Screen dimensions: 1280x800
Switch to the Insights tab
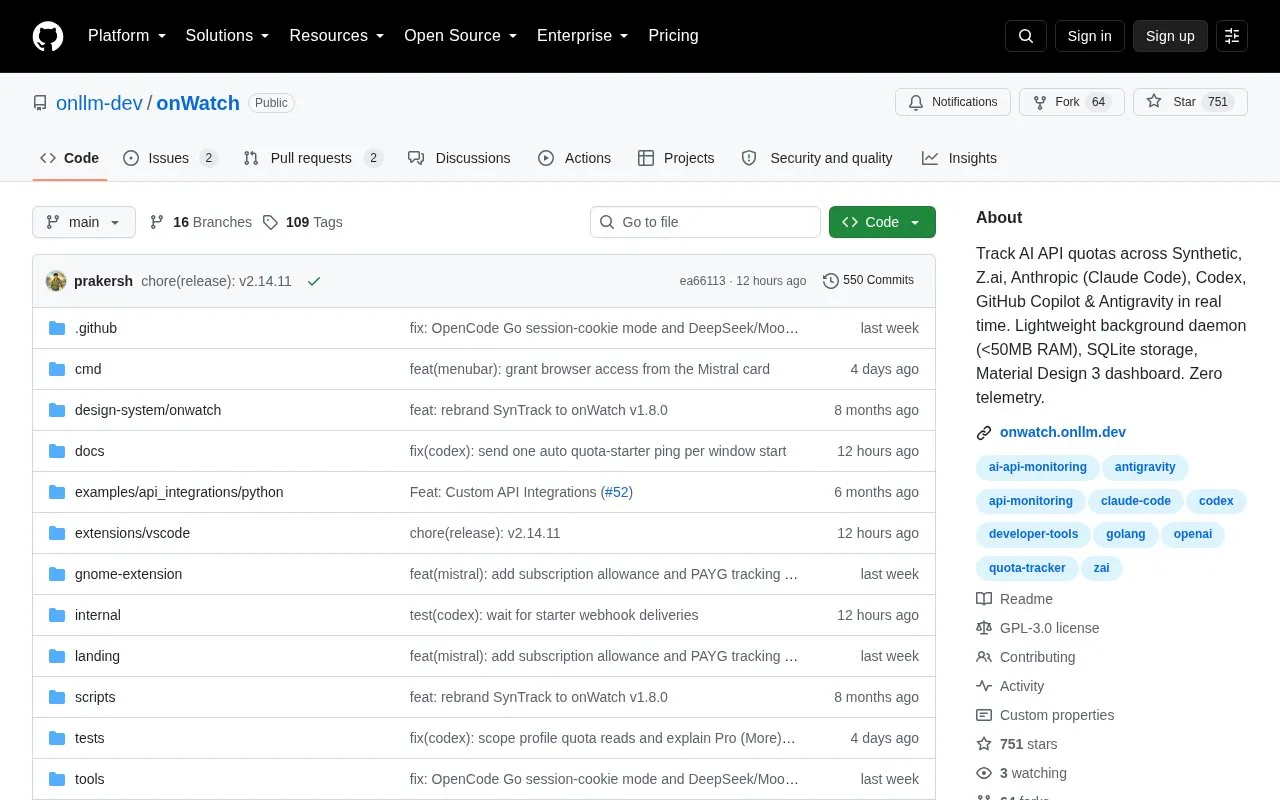[x=959, y=158]
